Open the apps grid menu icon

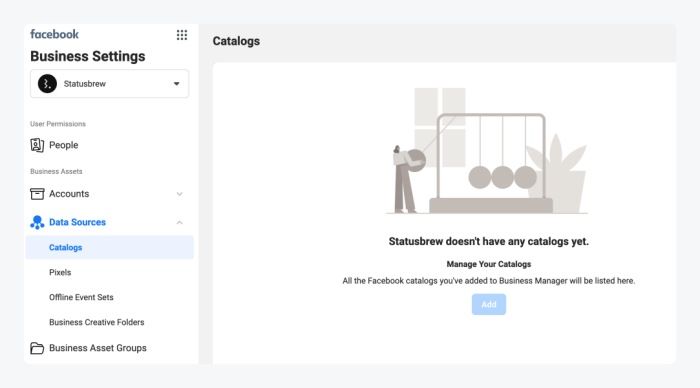(x=182, y=35)
